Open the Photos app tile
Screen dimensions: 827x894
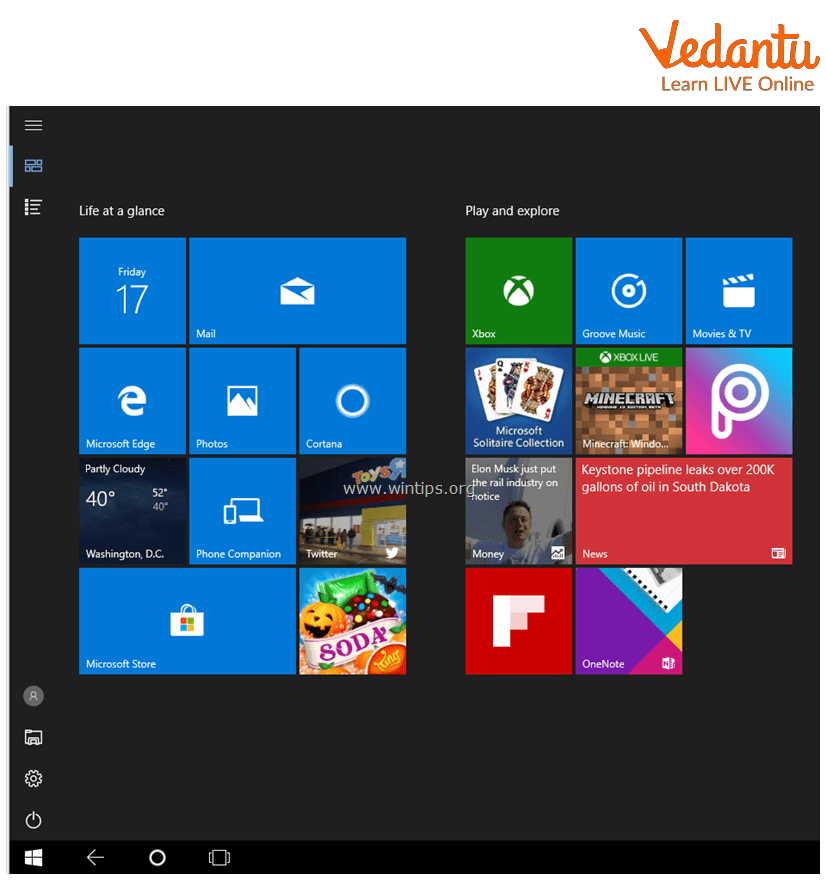click(x=242, y=401)
